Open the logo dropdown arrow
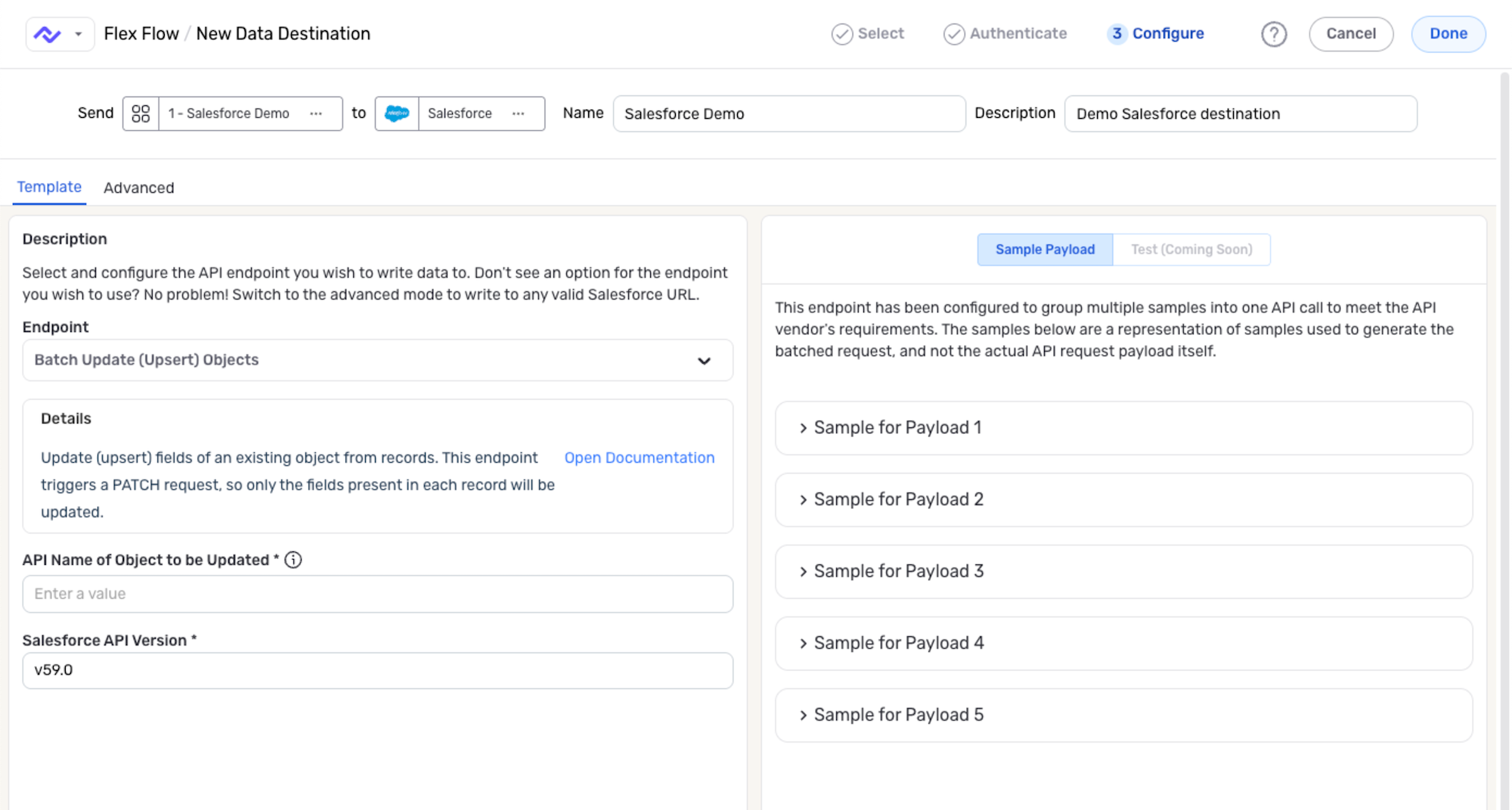Screen dimensions: 1512x810 (x=78, y=34)
